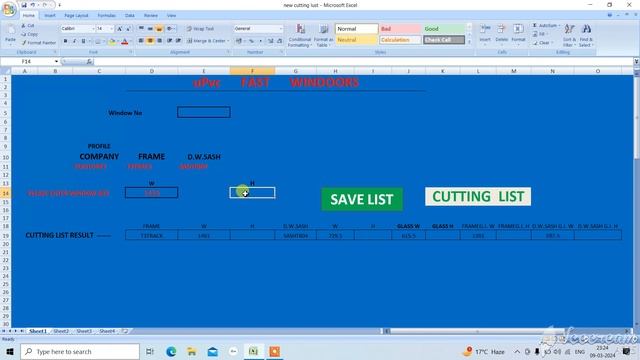Switch to the View tab

coord(171,16)
